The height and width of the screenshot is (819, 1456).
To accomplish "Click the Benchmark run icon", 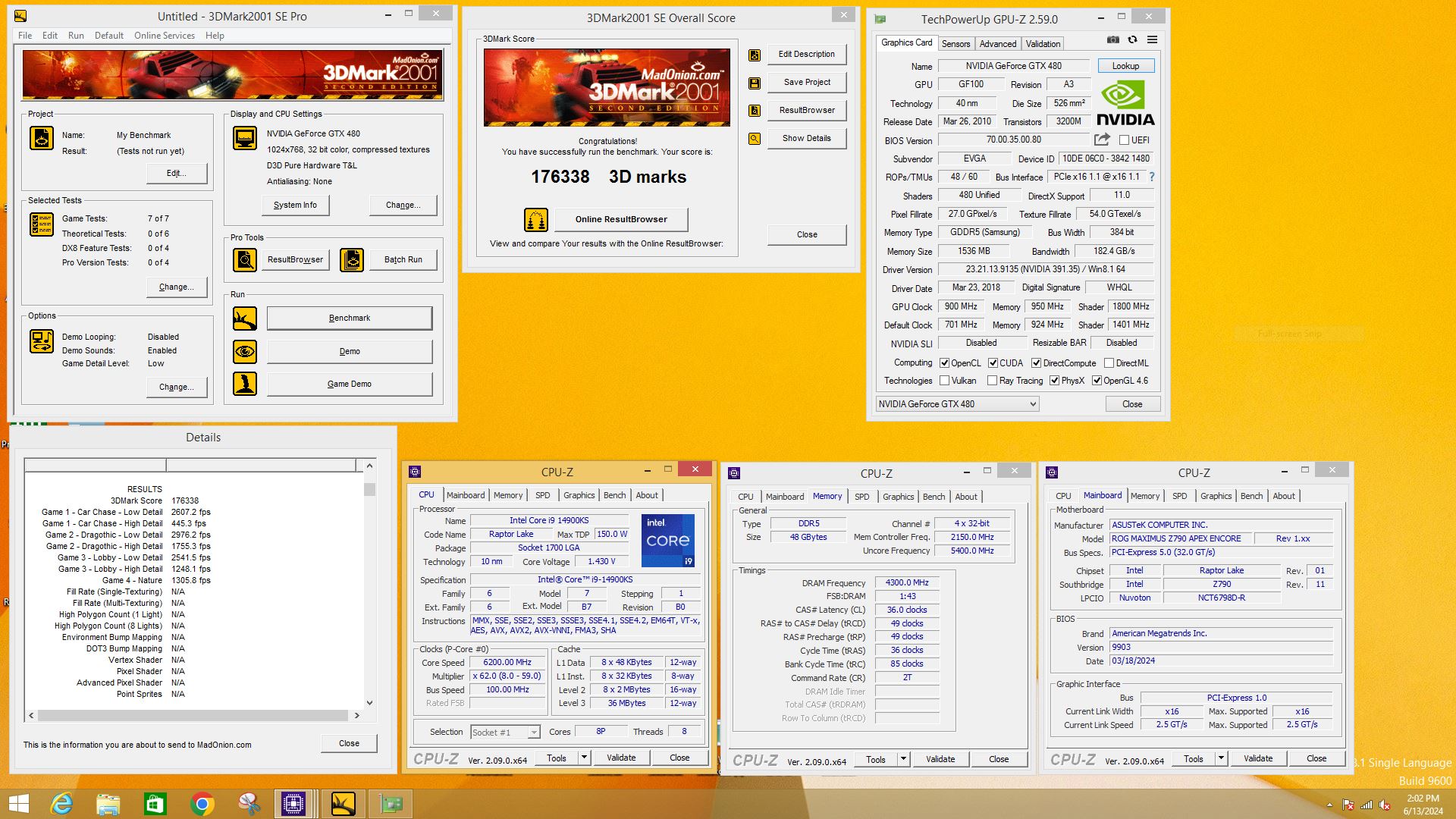I will [245, 318].
